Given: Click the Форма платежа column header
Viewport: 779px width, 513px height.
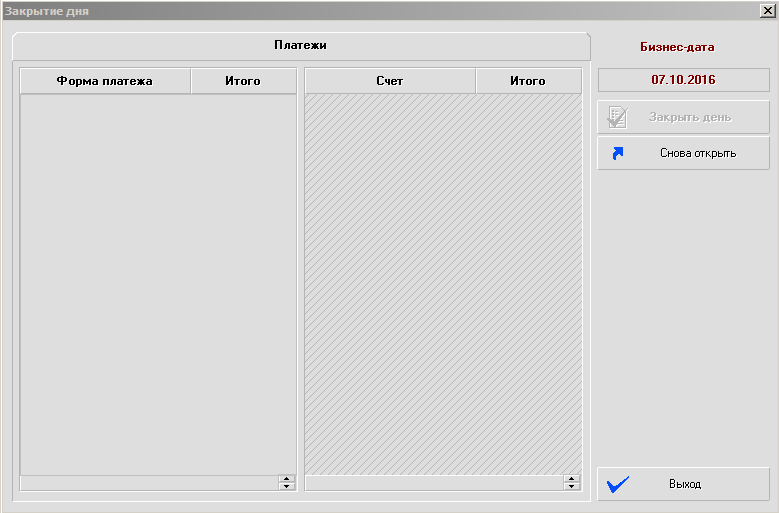Looking at the screenshot, I should (x=105, y=81).
